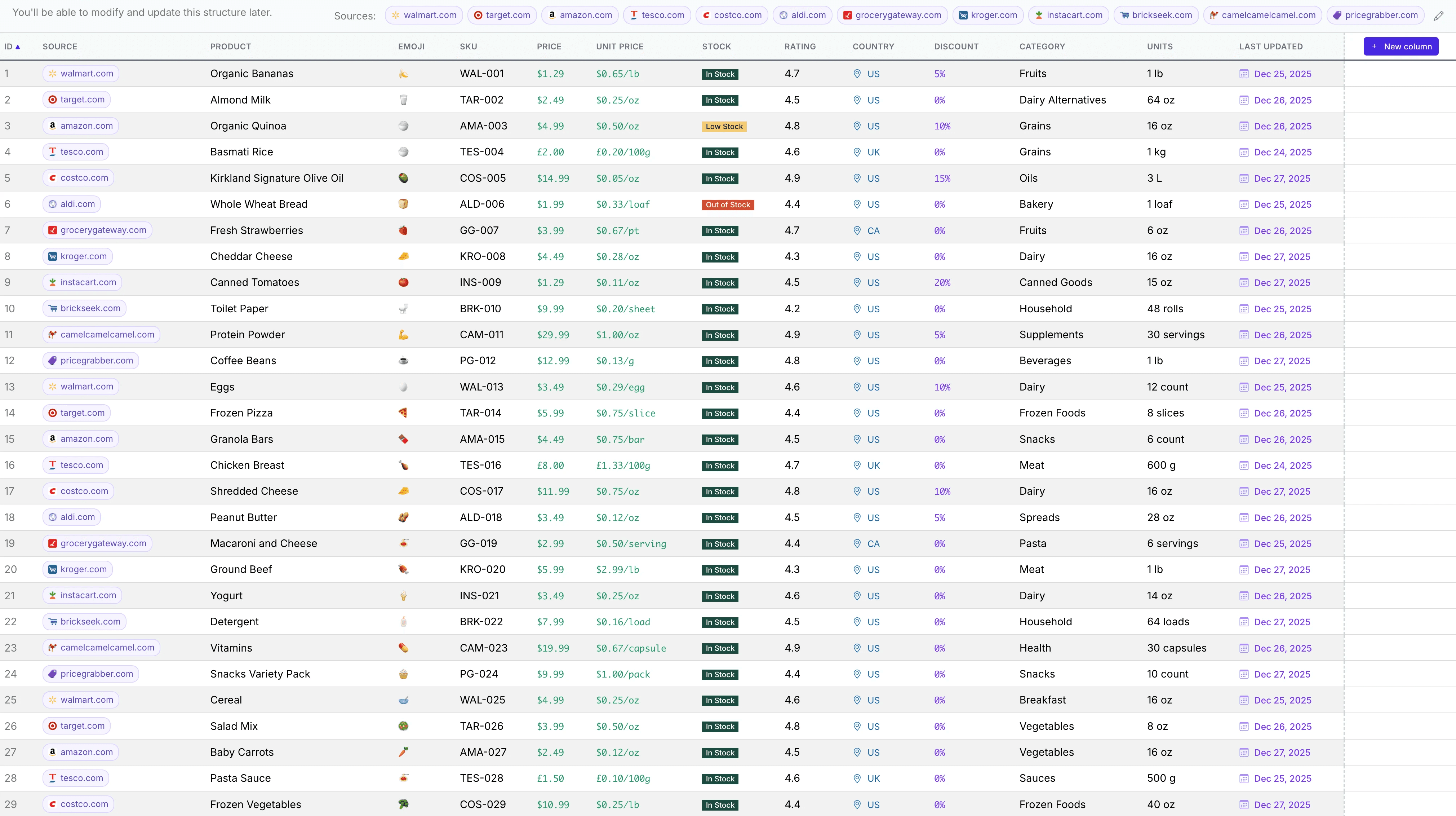Click calendar icon in row 1 Last Updated

(x=1243, y=74)
